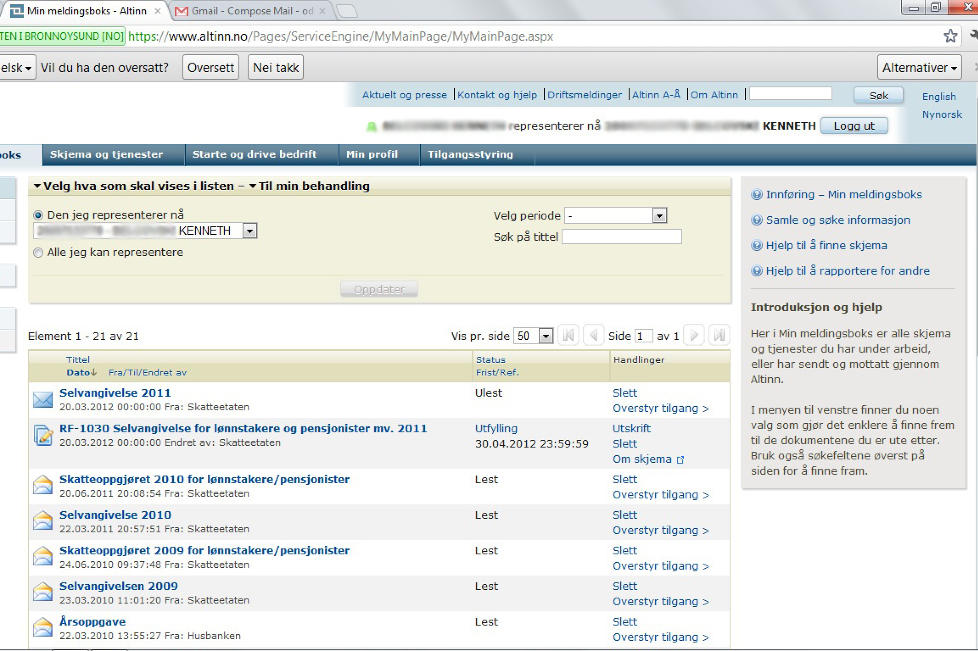The height and width of the screenshot is (651, 978).
Task: Go to previous page pagination arrow
Action: point(594,335)
